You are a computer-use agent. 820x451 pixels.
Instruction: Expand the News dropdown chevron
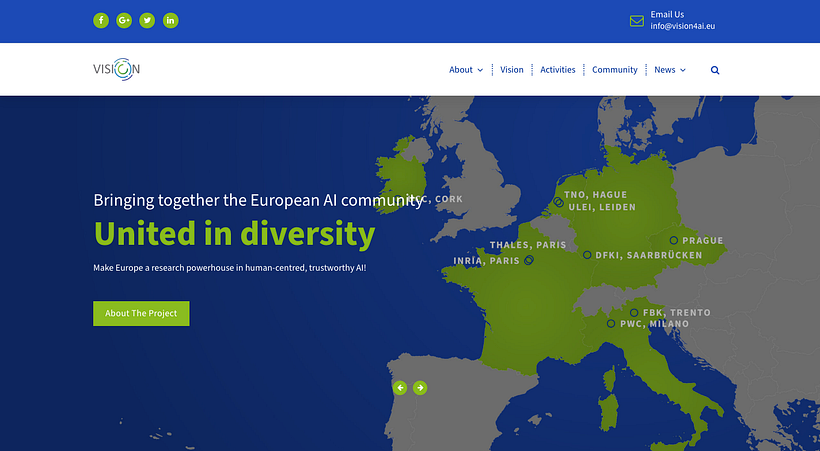click(x=682, y=70)
